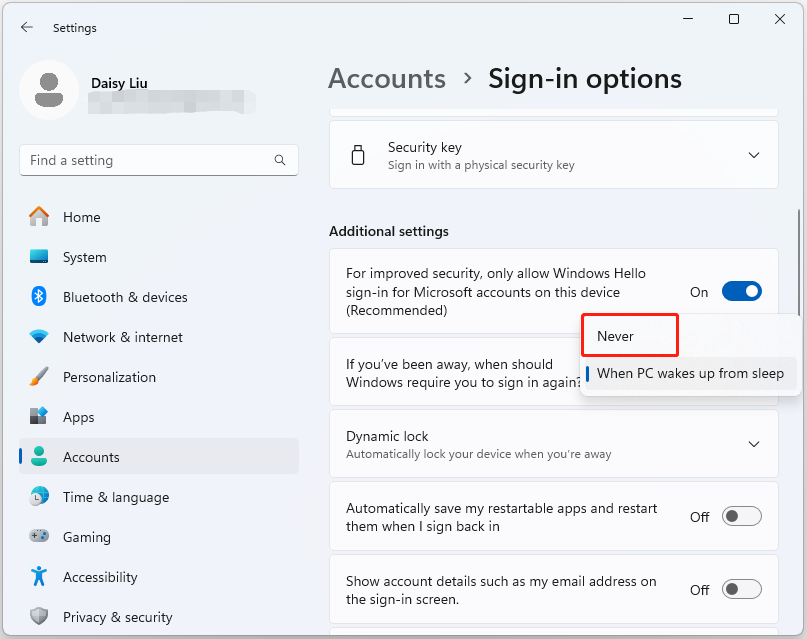Click the Security key heading text
The image size is (807, 639).
point(425,147)
